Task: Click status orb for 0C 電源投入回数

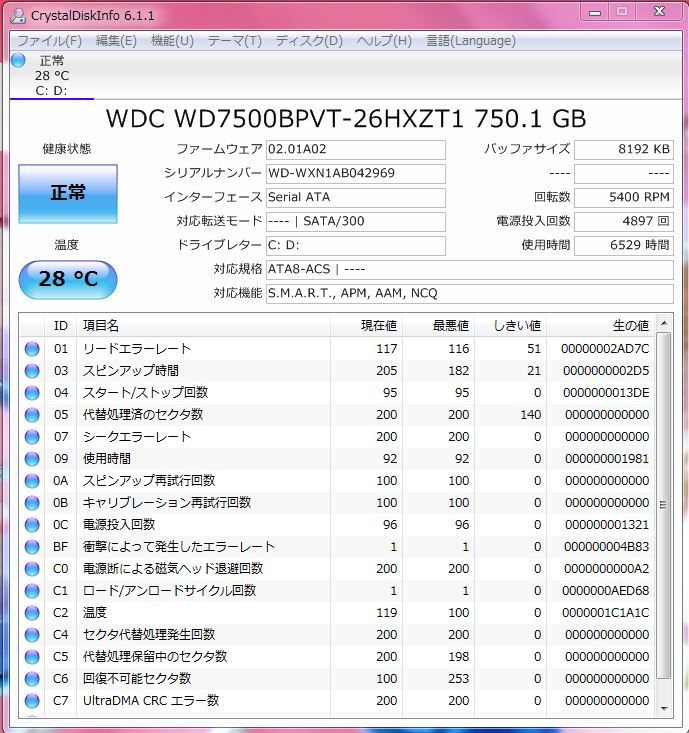Action: tap(32, 525)
